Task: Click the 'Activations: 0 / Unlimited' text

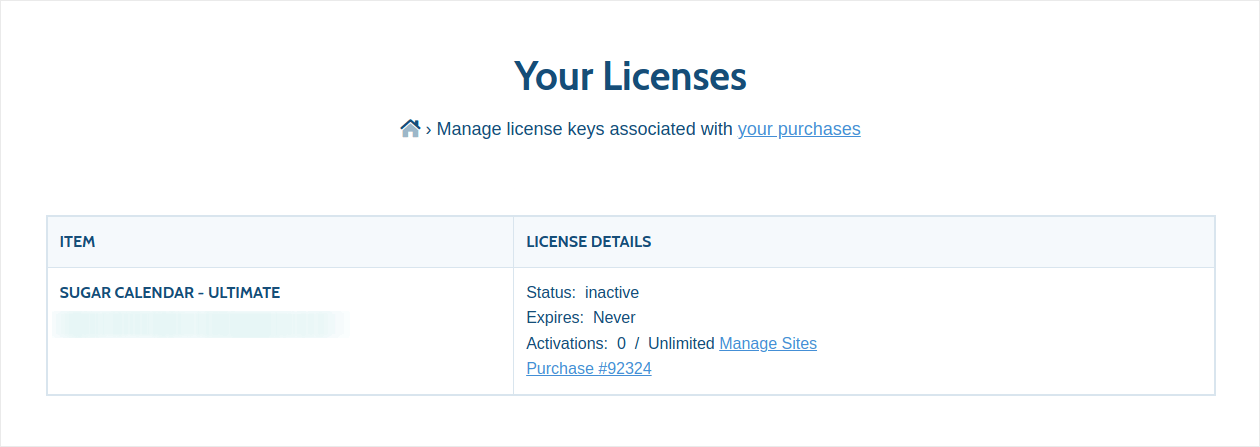Action: coord(620,343)
